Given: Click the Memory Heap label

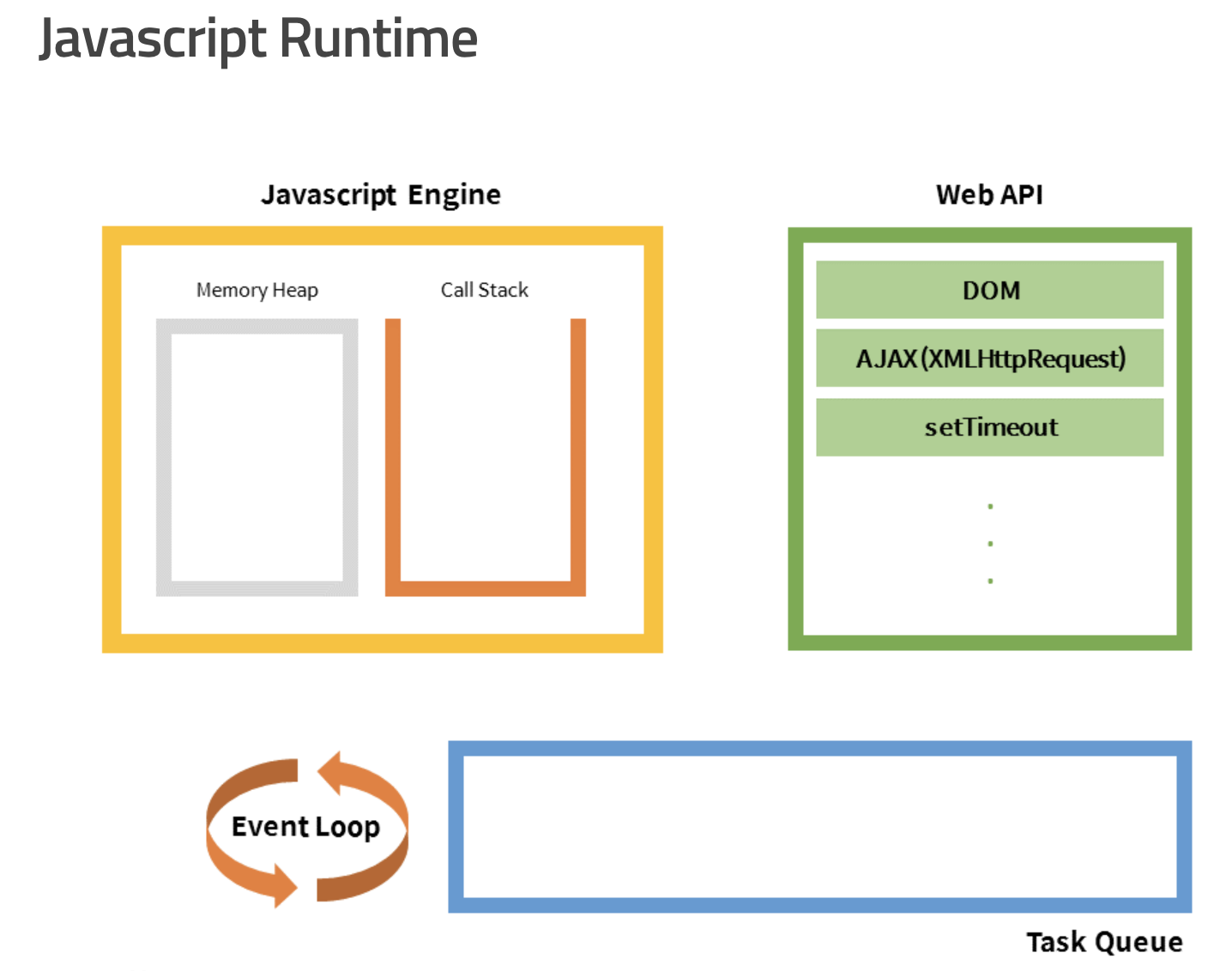Looking at the screenshot, I should click(x=257, y=290).
